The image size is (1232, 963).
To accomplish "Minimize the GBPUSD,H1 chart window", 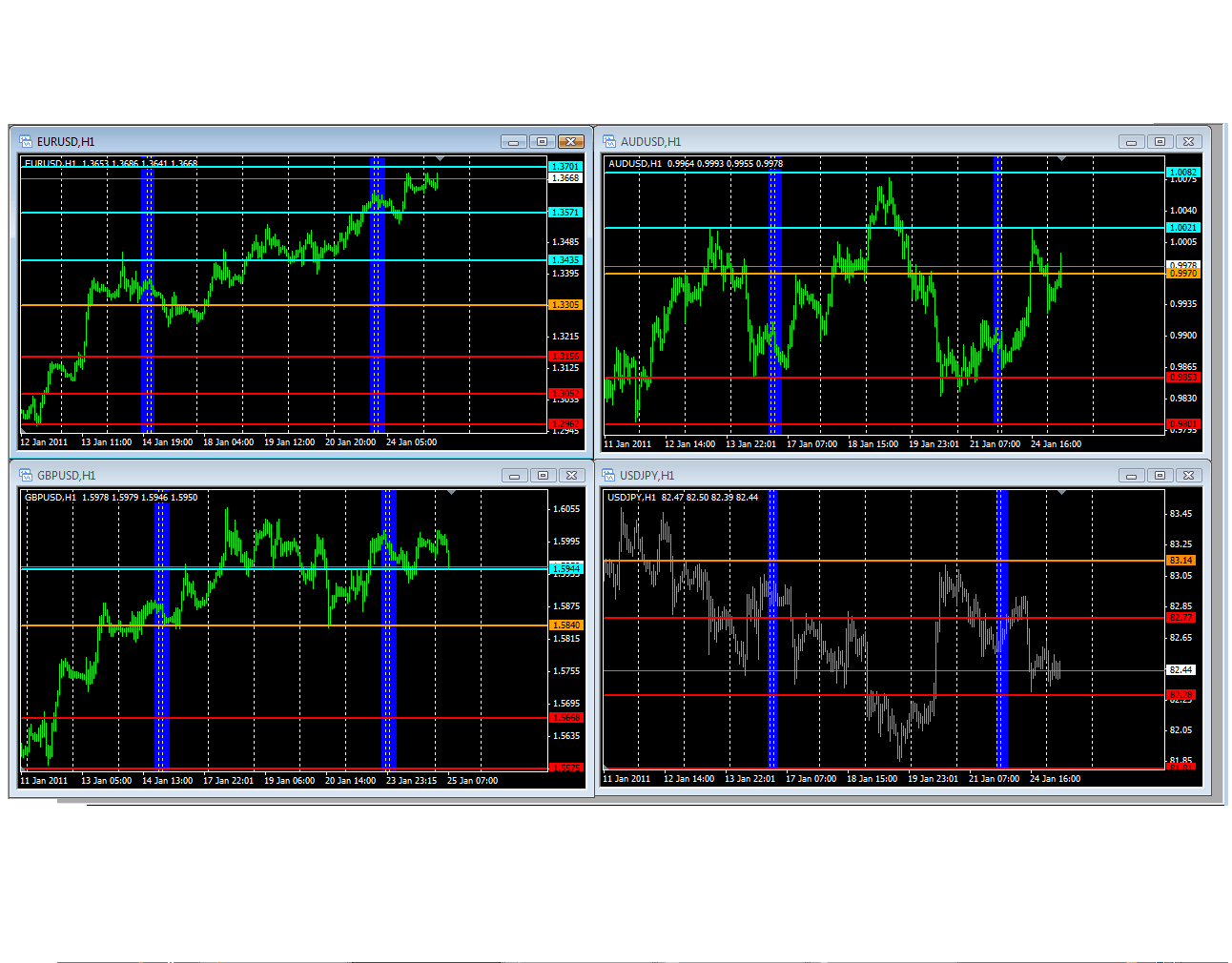I will pos(514,475).
